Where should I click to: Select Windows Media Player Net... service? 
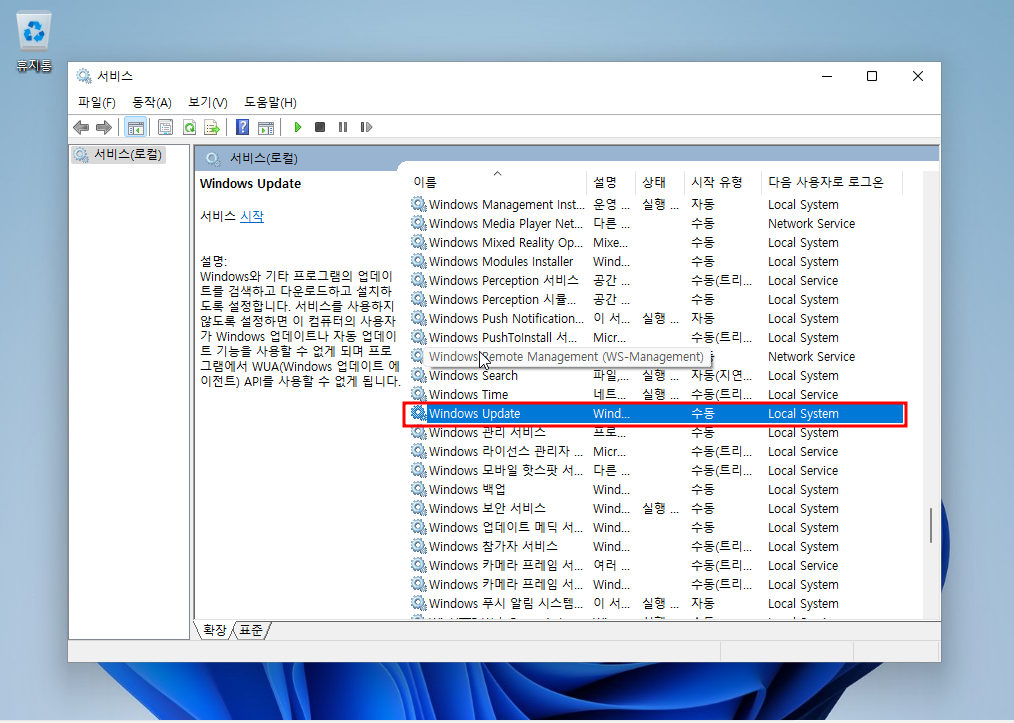coord(656,223)
